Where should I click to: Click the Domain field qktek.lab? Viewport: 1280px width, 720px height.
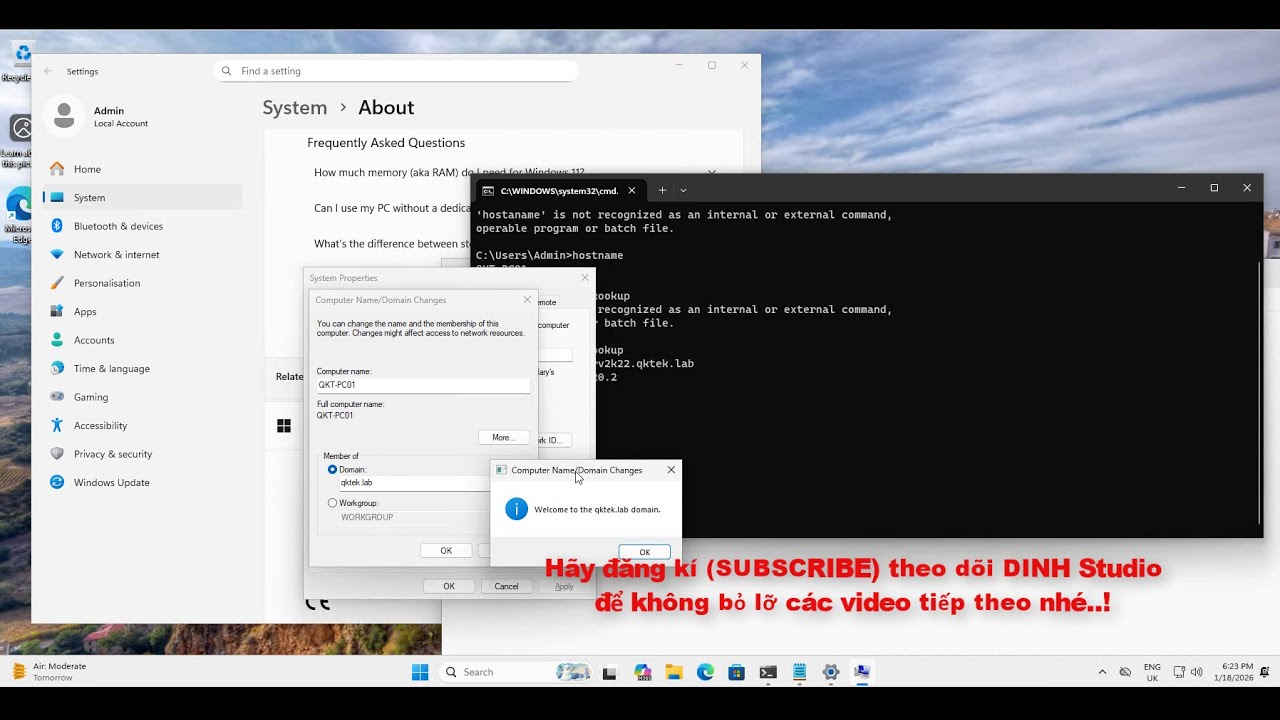pyautogui.click(x=414, y=482)
